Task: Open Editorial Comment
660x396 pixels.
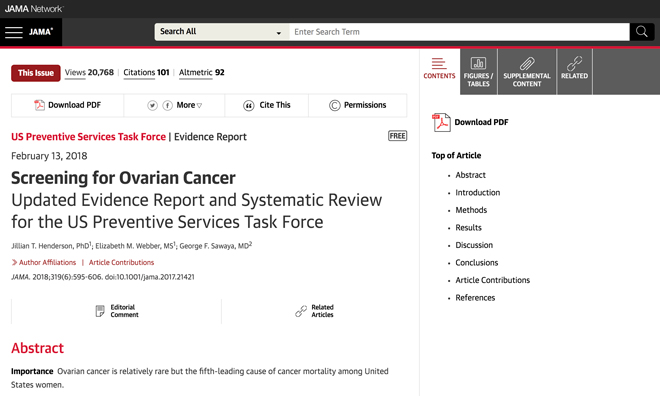Action: tap(117, 311)
